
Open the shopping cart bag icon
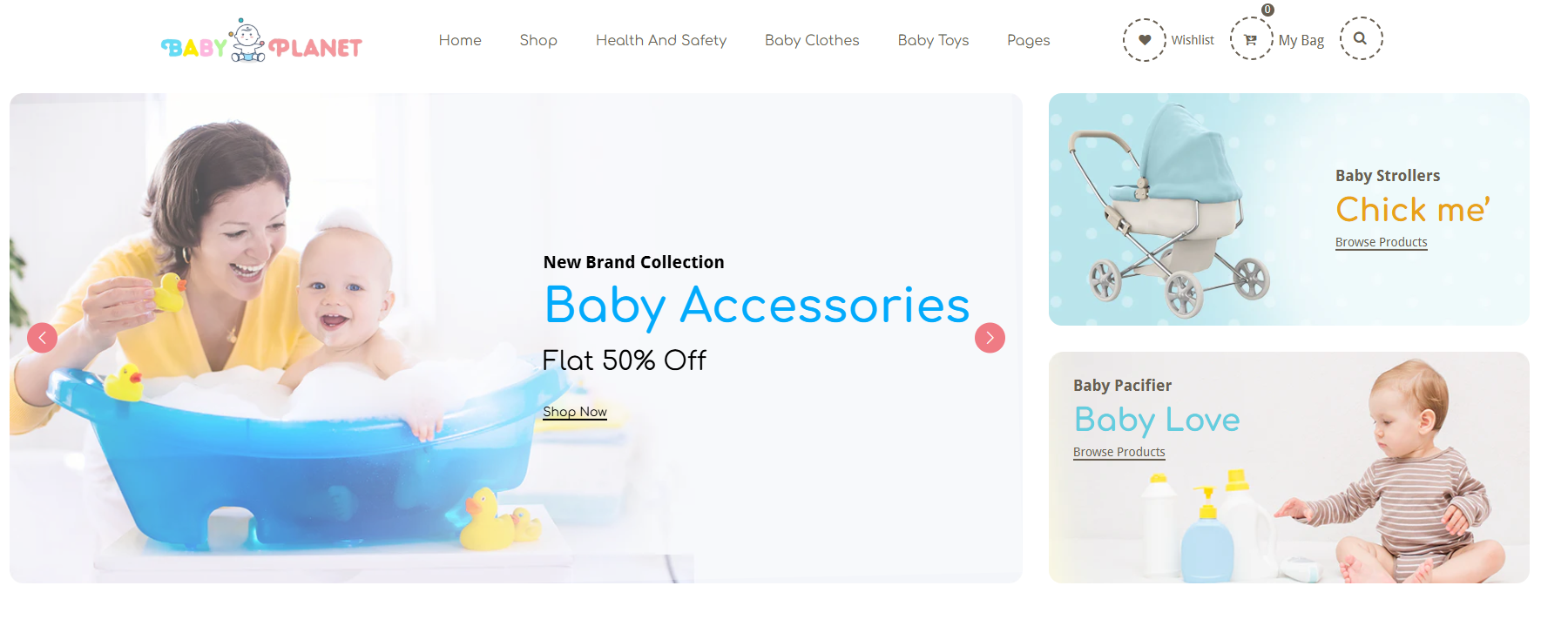click(1251, 39)
